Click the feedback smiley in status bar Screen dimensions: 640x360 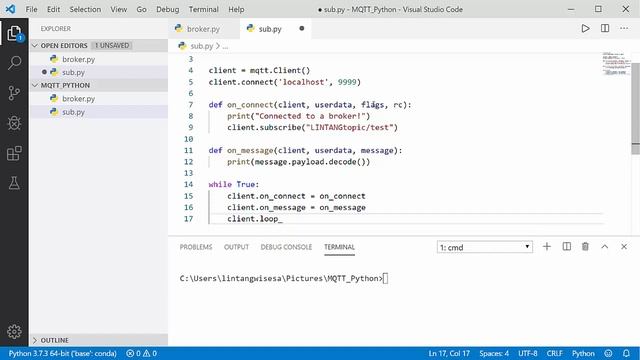coord(608,353)
